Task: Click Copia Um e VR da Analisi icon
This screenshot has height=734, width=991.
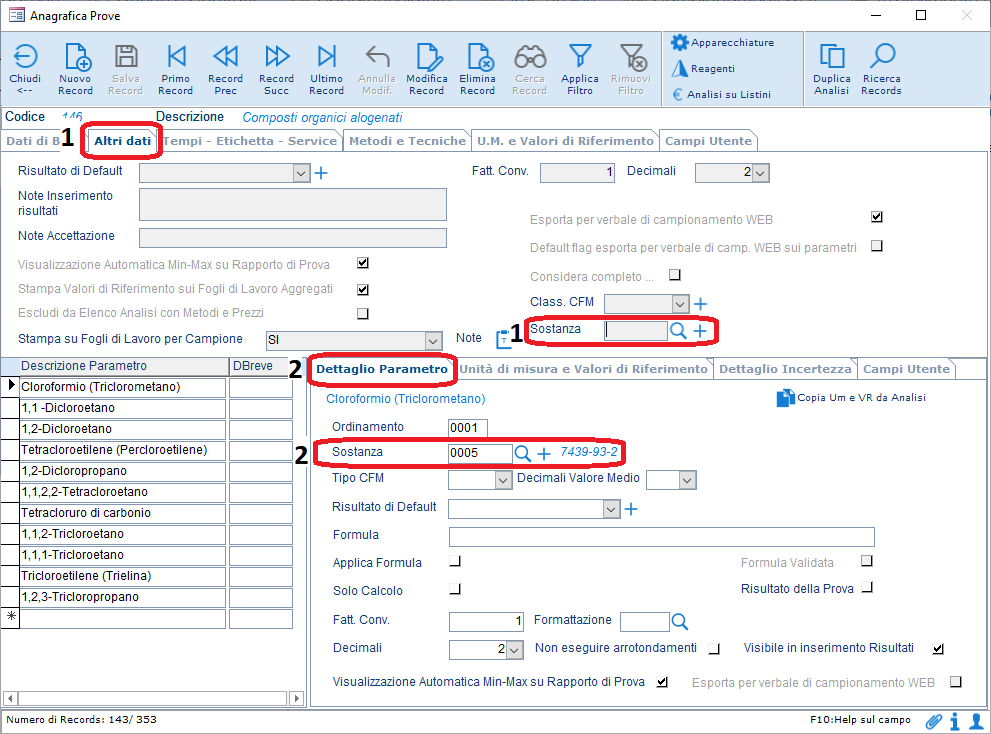Action: coord(786,398)
